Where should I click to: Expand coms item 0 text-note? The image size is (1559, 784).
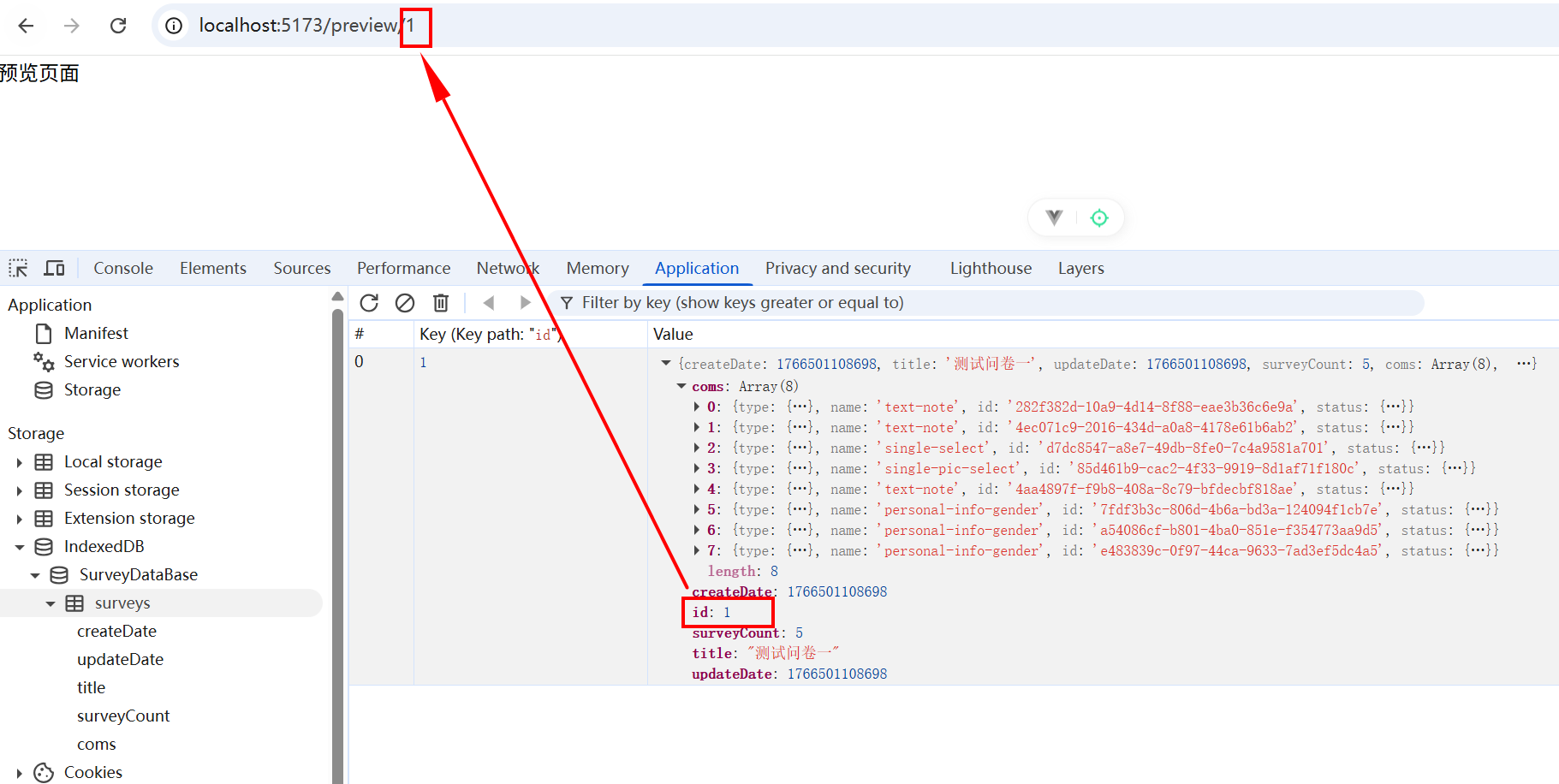(697, 407)
